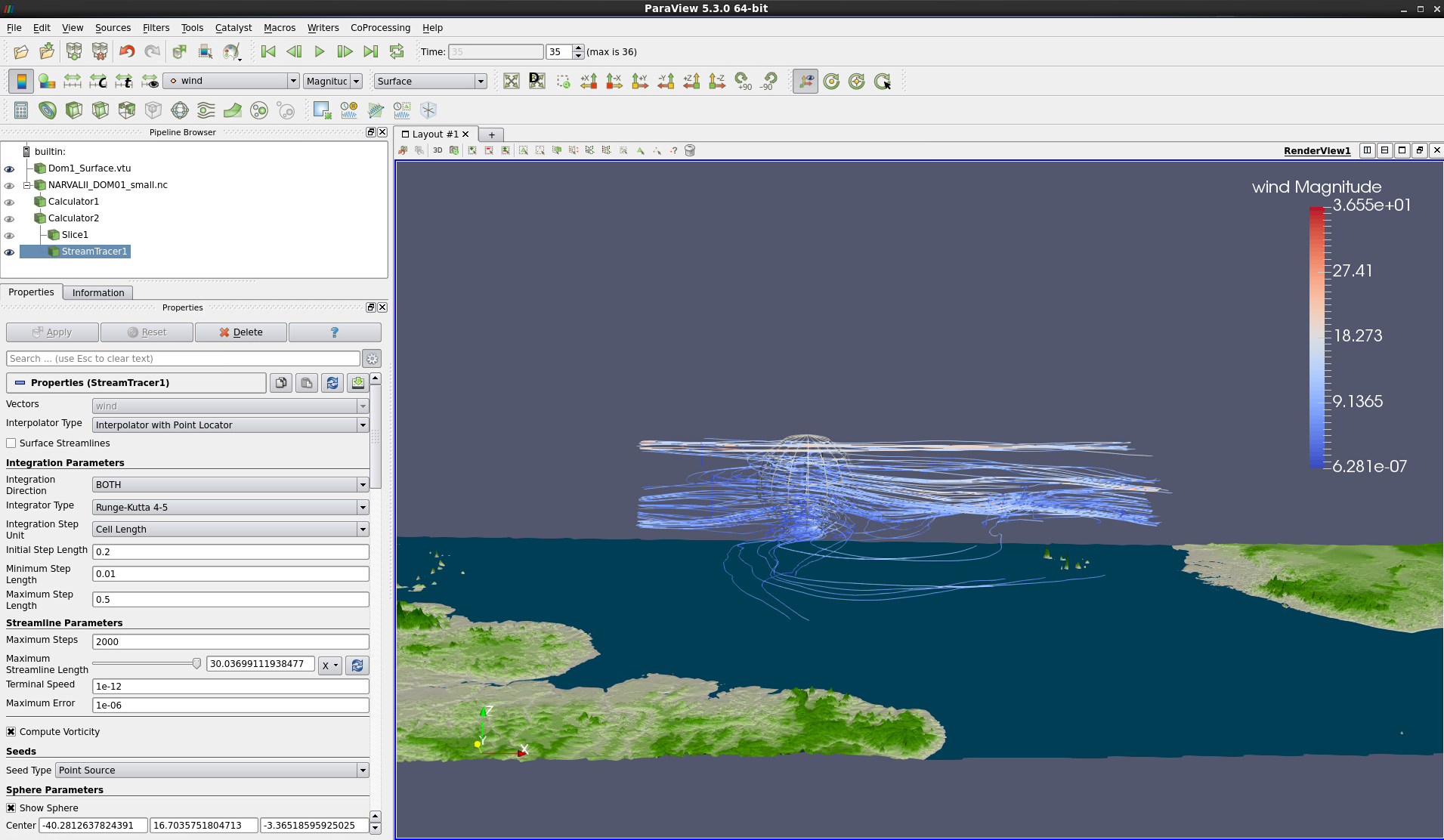Screen dimensions: 1444x840
Task: Uncheck the Compute Vorticity checkbox
Action: (x=11, y=732)
